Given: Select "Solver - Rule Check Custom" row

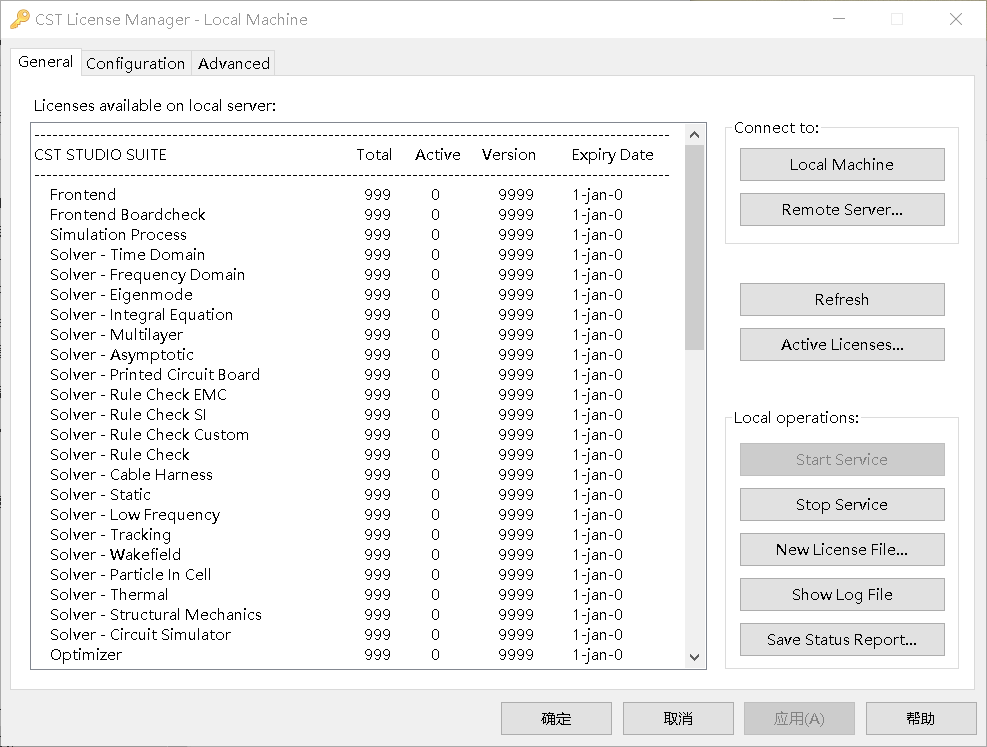Looking at the screenshot, I should click(336, 435).
